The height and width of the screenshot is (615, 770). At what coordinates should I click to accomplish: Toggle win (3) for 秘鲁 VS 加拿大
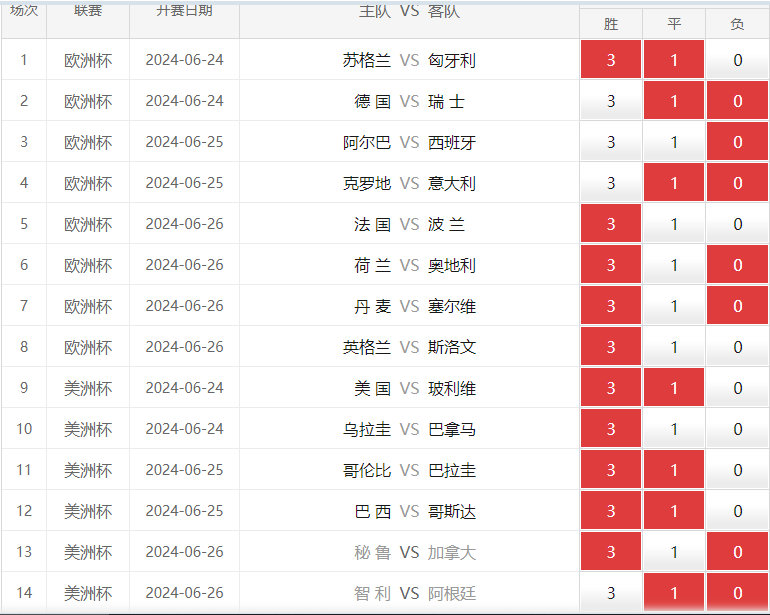click(610, 552)
